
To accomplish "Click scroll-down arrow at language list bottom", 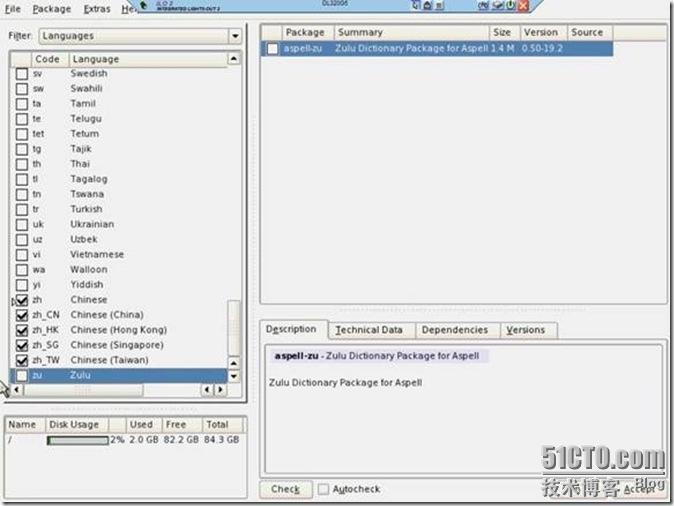I will click(x=233, y=376).
